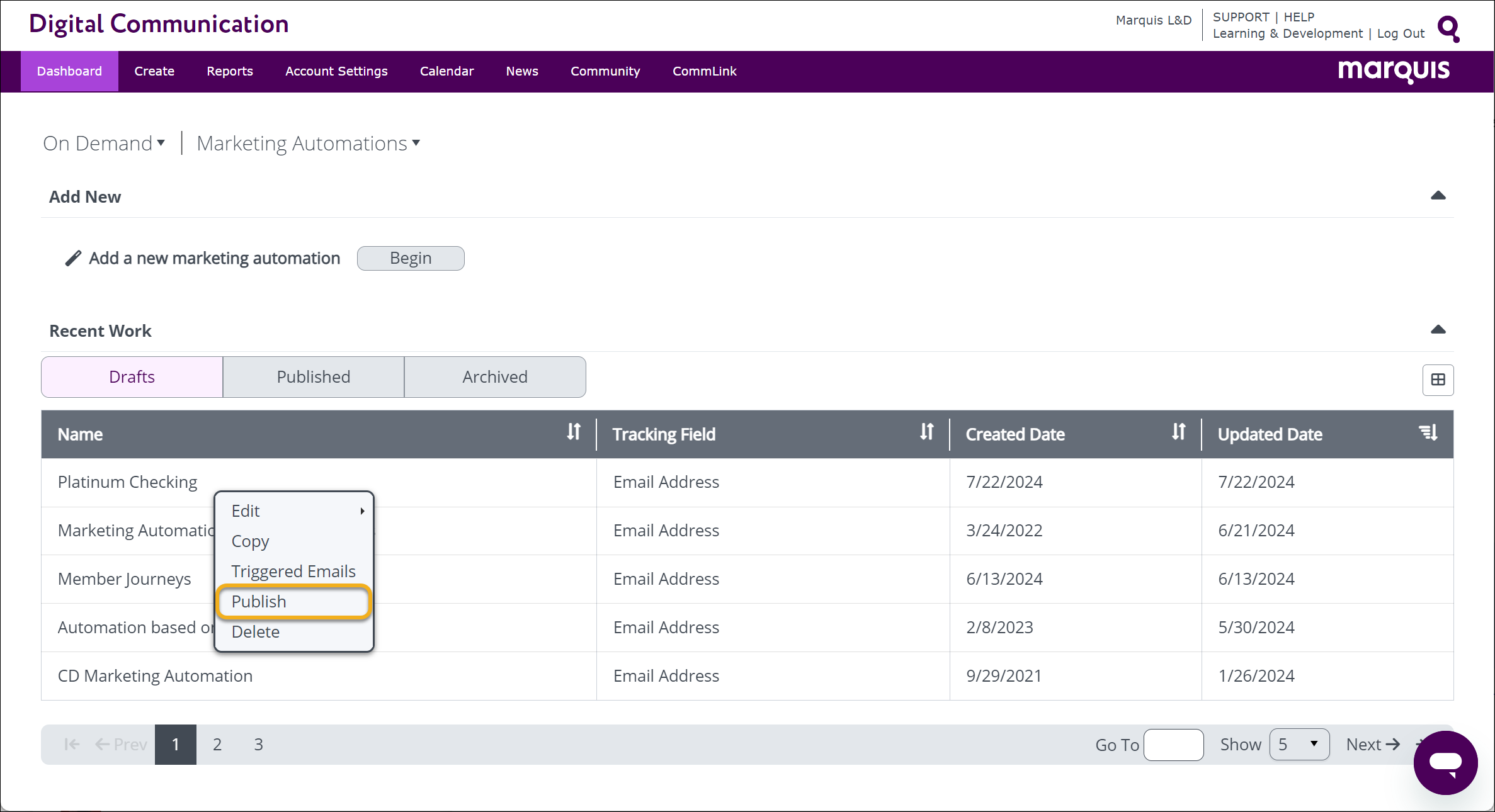This screenshot has width=1495, height=812.
Task: Open the Dashboard nav item
Action: tap(69, 71)
